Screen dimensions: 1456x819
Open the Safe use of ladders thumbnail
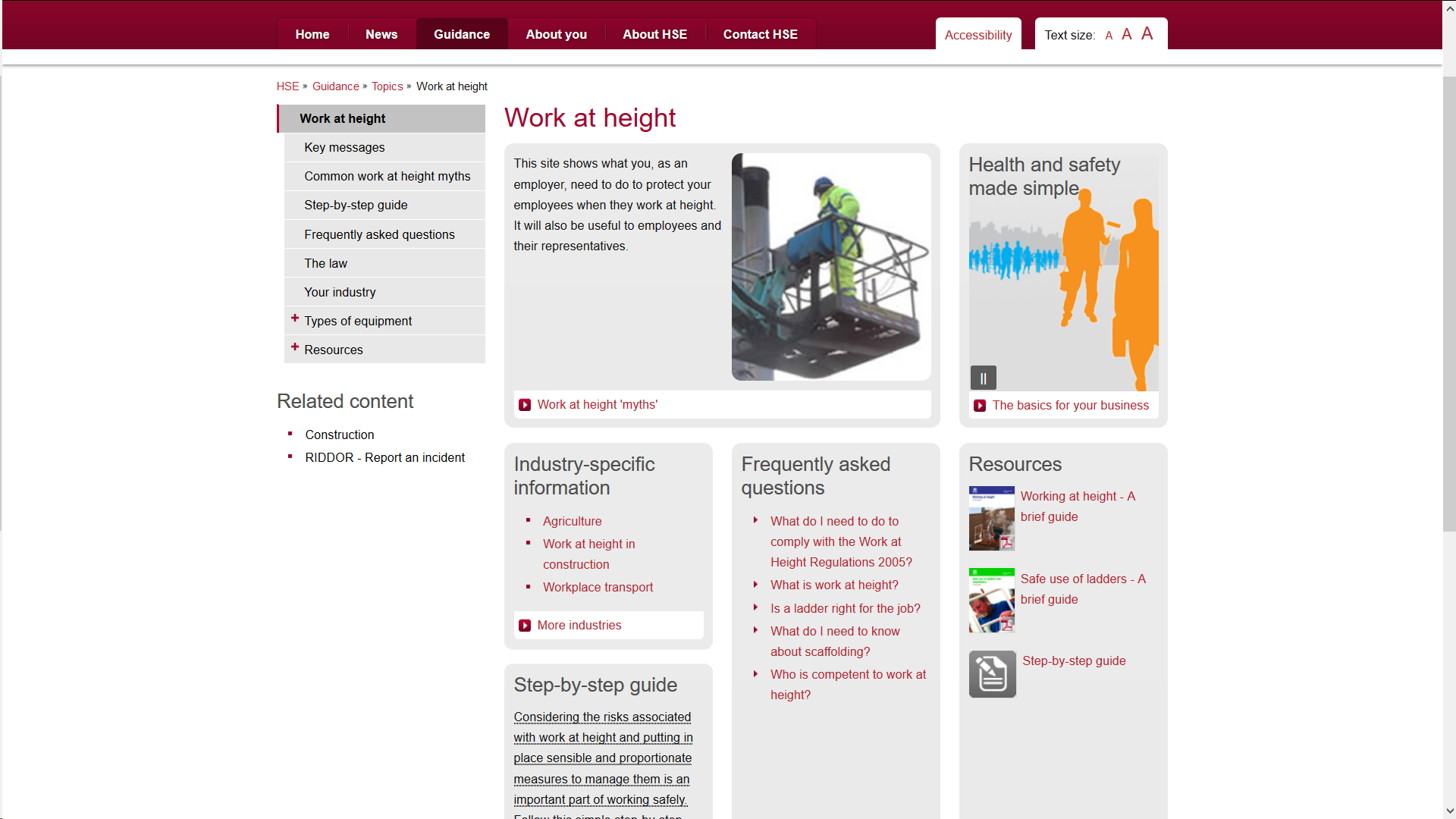(x=991, y=601)
